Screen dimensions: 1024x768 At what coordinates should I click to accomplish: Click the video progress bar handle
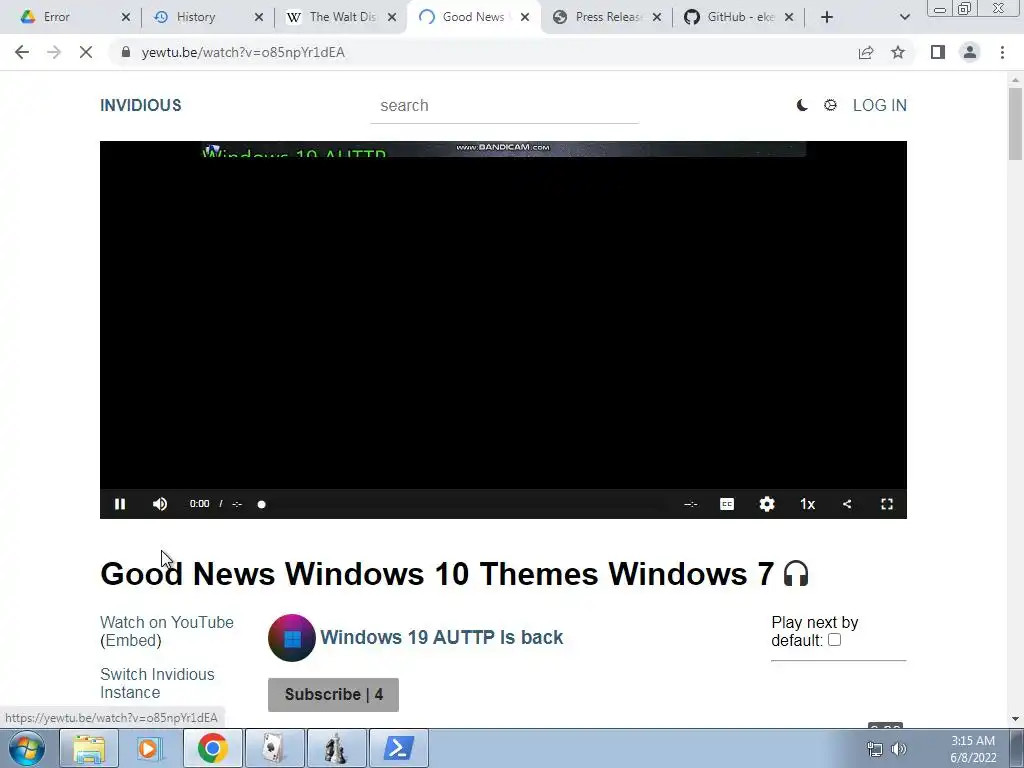(x=261, y=504)
